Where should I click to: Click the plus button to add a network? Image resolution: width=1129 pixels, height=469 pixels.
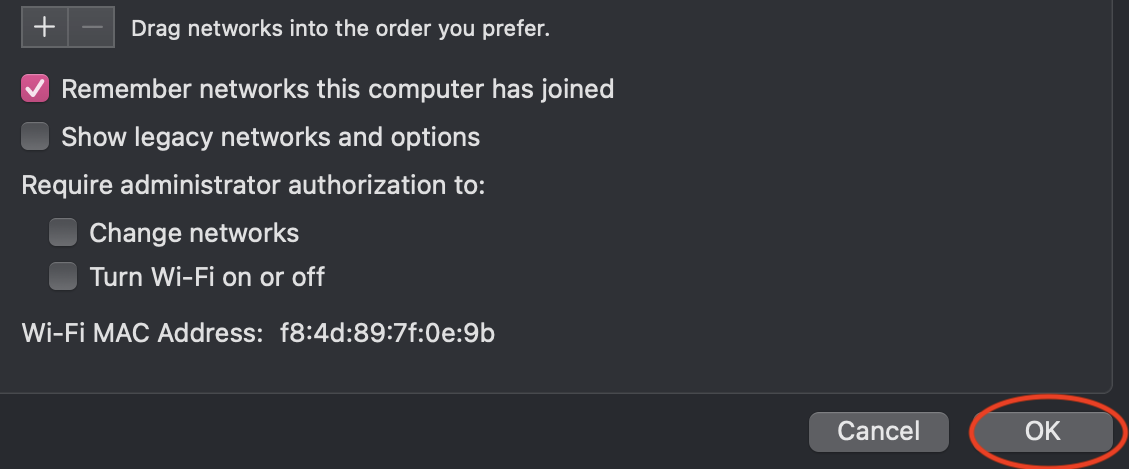click(x=45, y=27)
